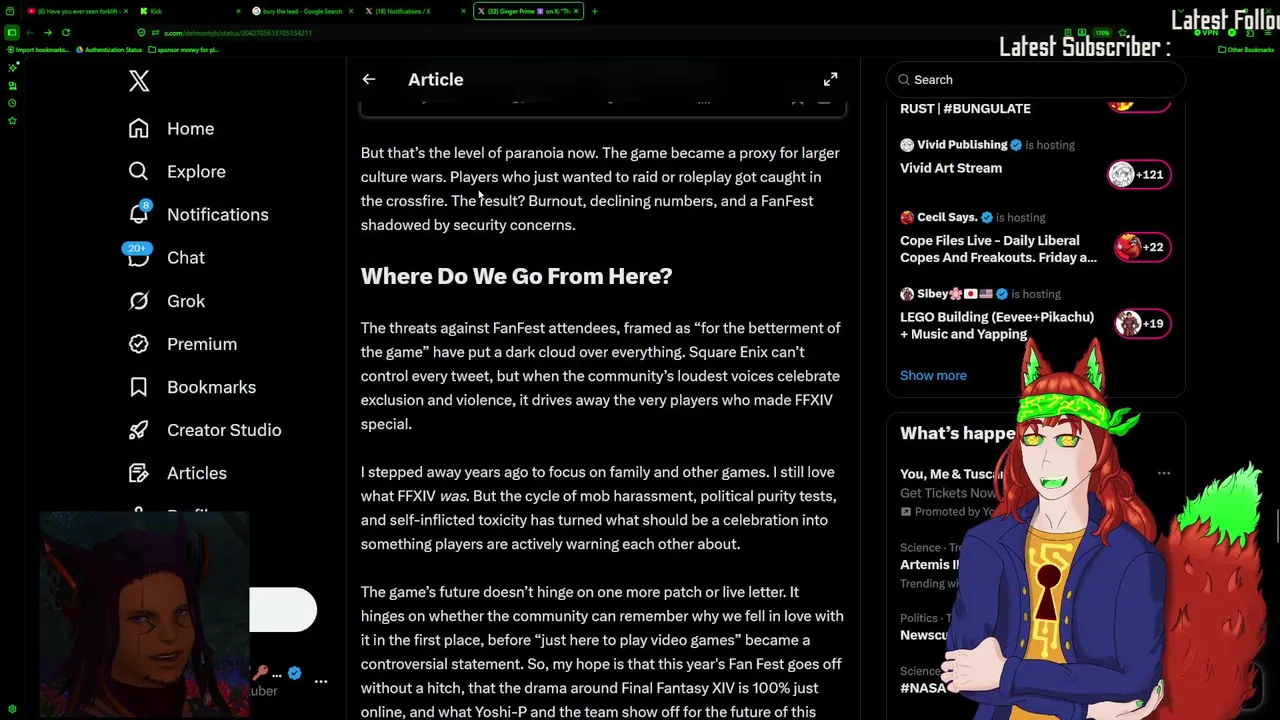Image resolution: width=1280 pixels, height=720 pixels.
Task: Open Authentication Status bookmark
Action: [x=109, y=49]
